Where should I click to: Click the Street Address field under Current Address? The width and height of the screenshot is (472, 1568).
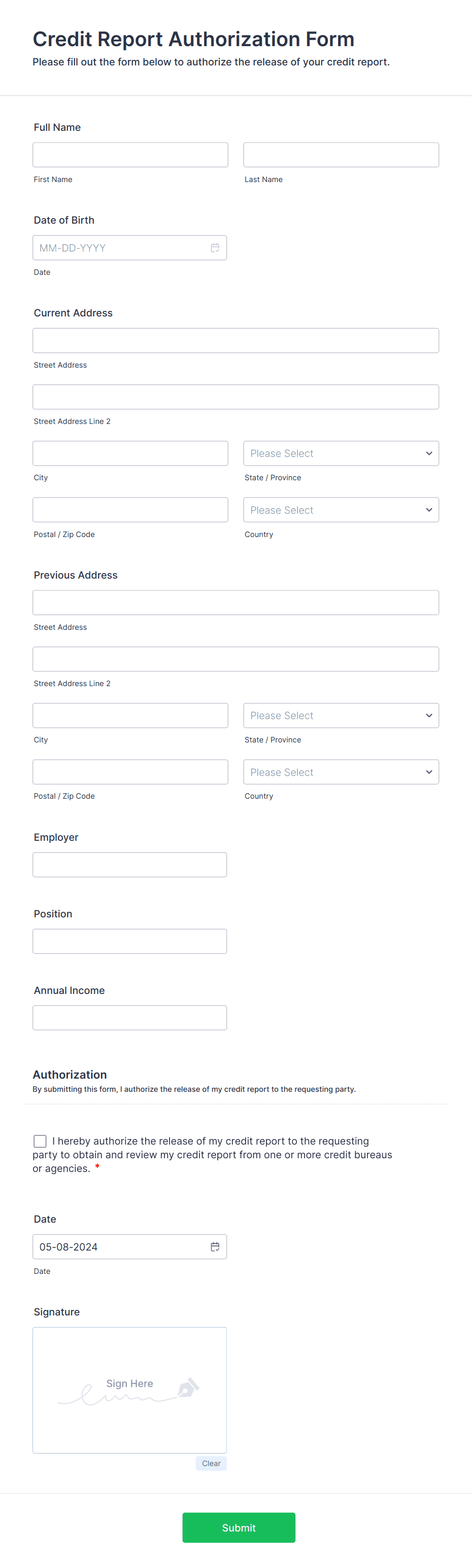(x=235, y=340)
